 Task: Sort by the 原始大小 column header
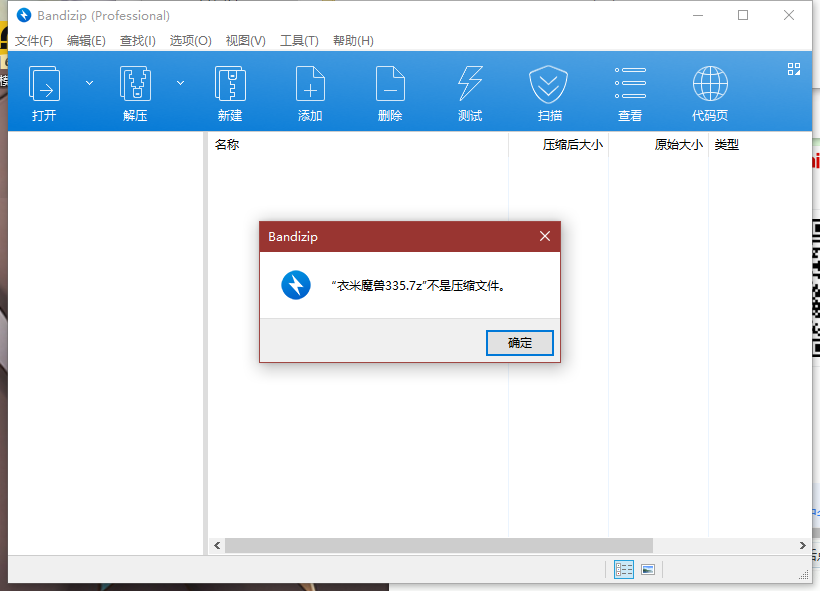coord(658,145)
